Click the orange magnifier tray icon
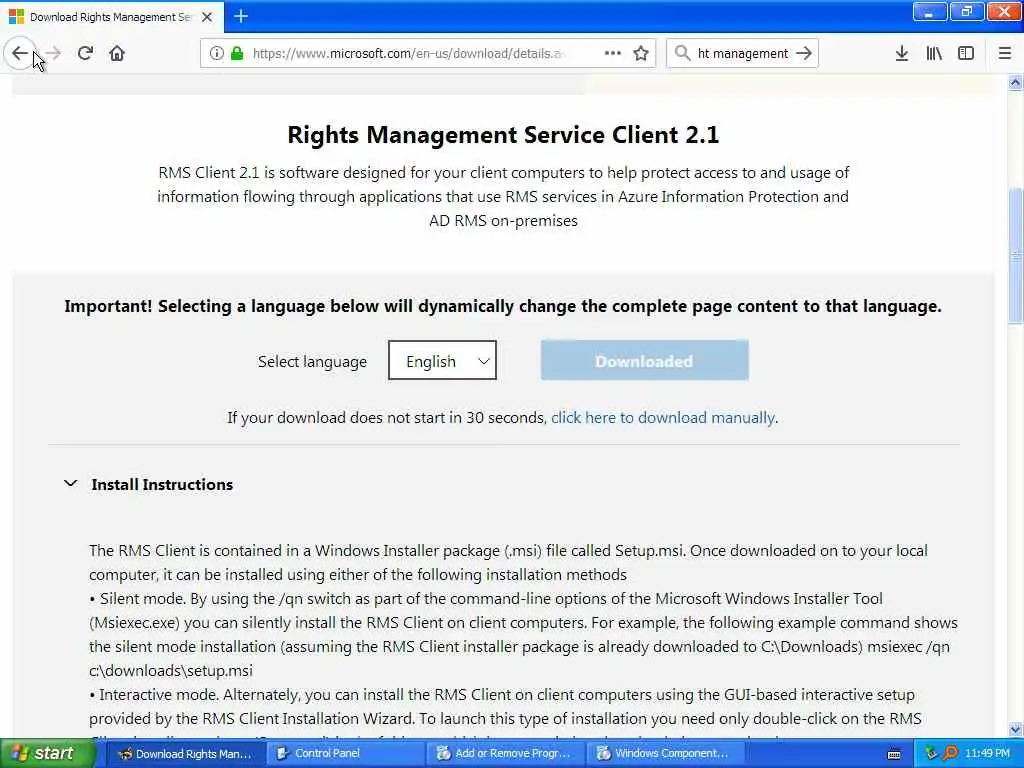1024x768 pixels. 950,753
